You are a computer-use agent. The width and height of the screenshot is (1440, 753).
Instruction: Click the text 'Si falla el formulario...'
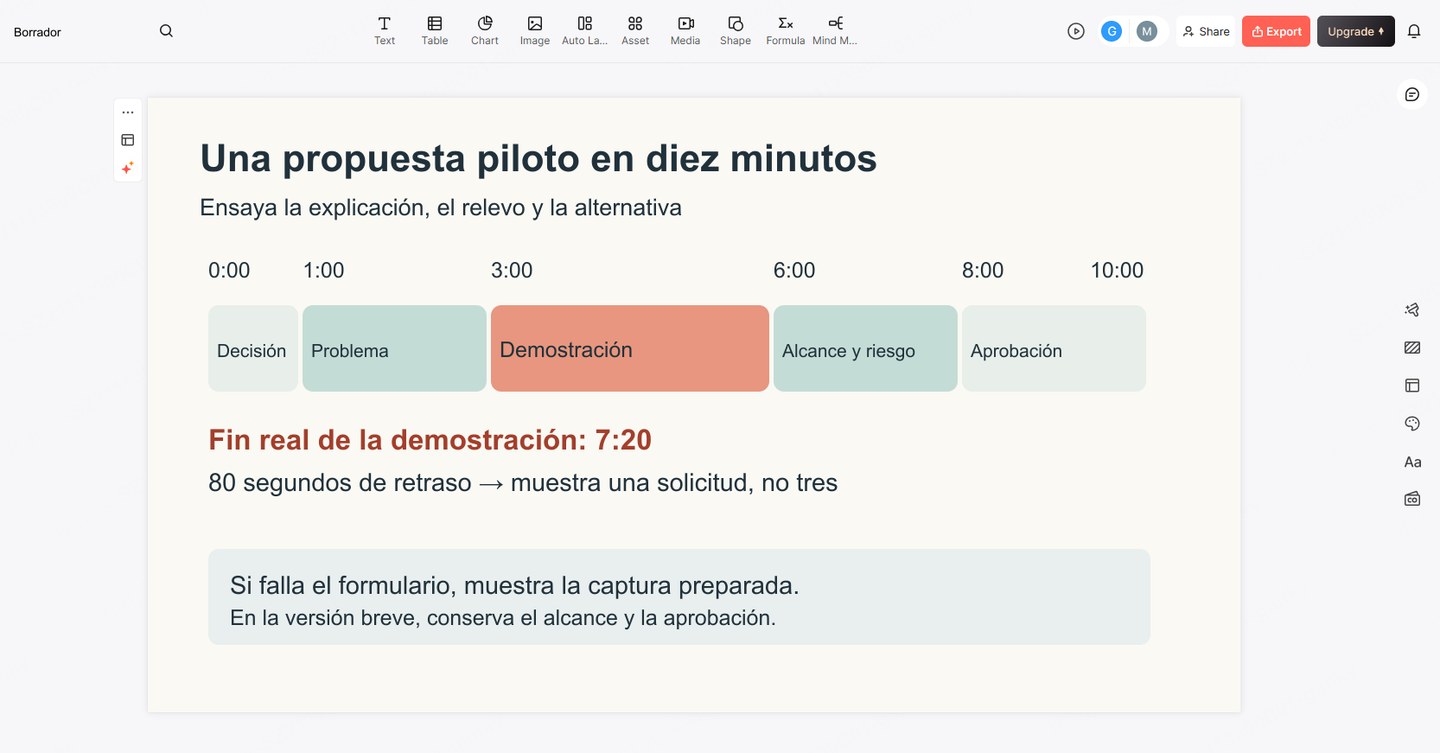(x=515, y=585)
